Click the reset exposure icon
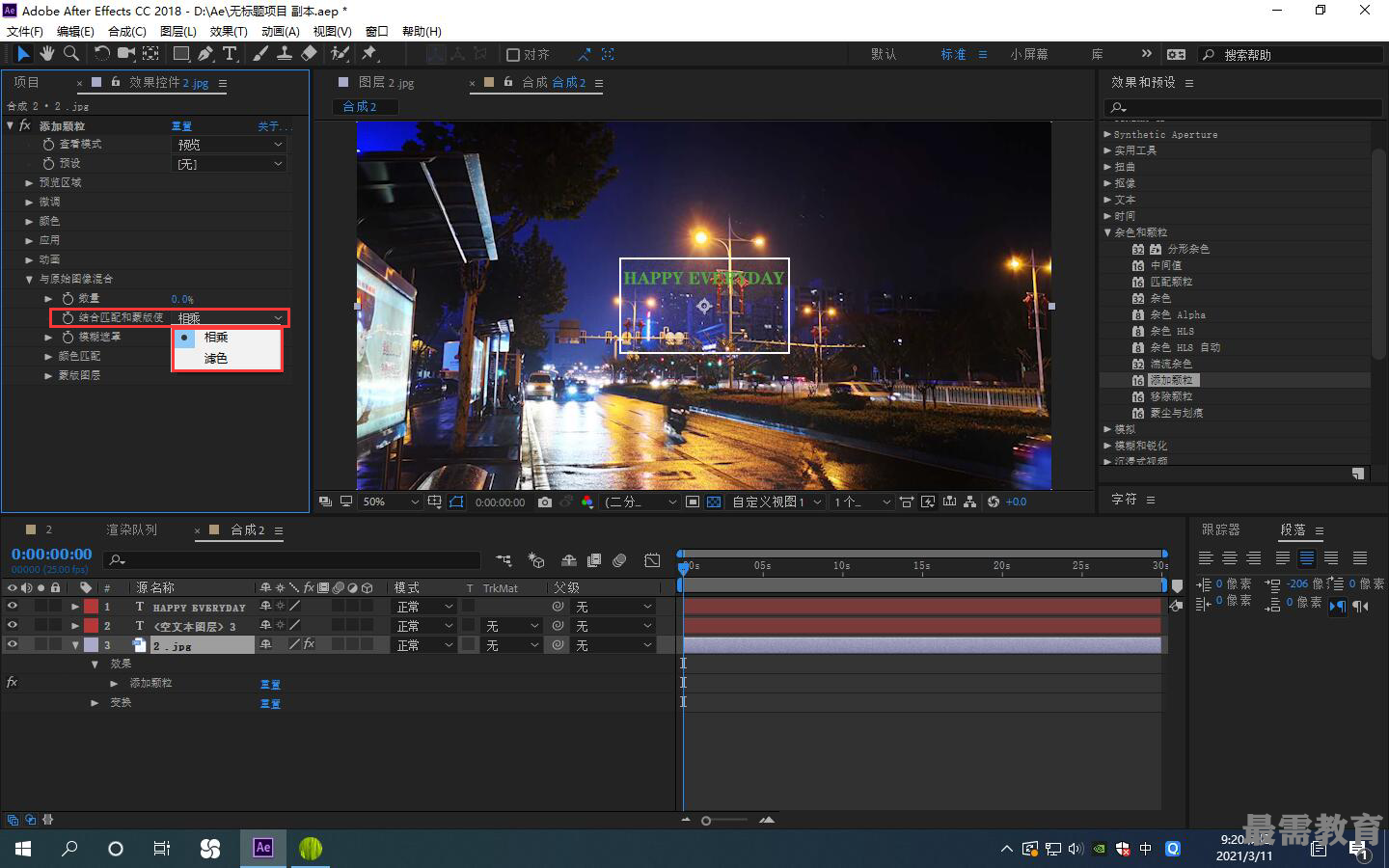This screenshot has height=868, width=1389. point(994,502)
